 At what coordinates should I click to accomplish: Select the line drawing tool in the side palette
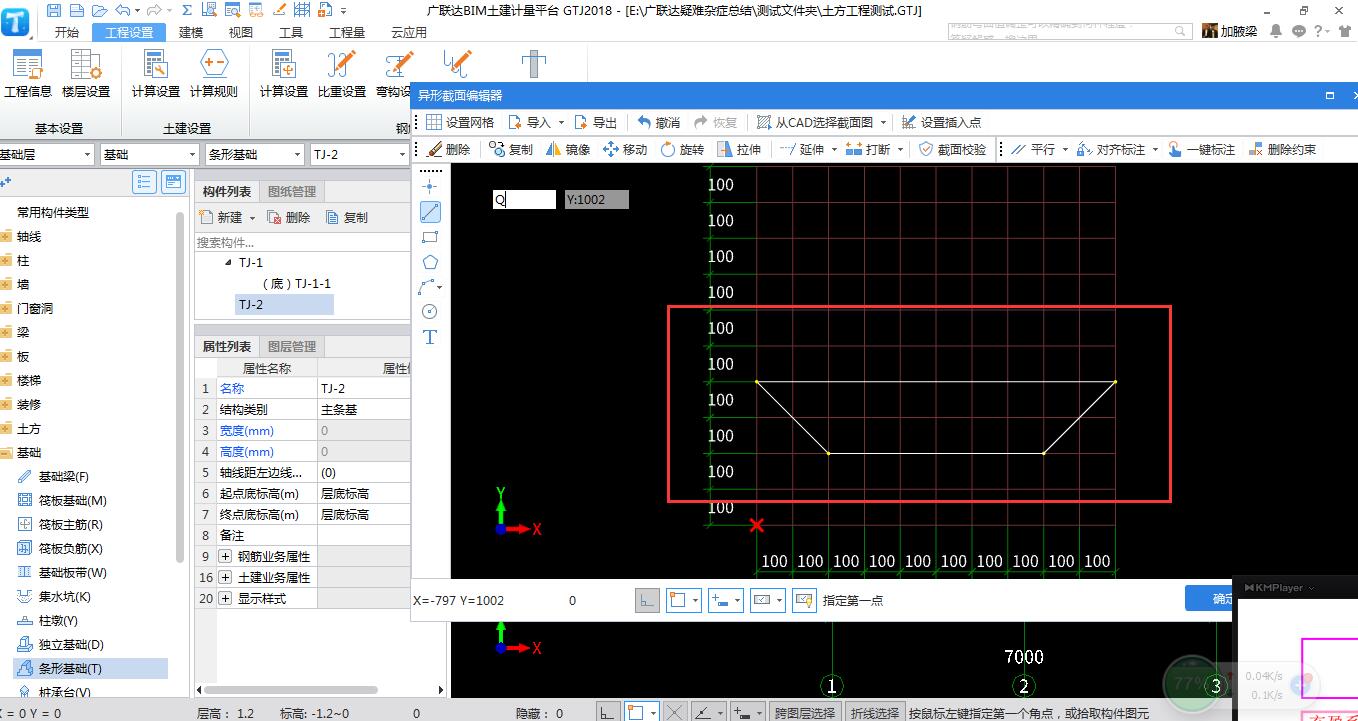pyautogui.click(x=430, y=212)
